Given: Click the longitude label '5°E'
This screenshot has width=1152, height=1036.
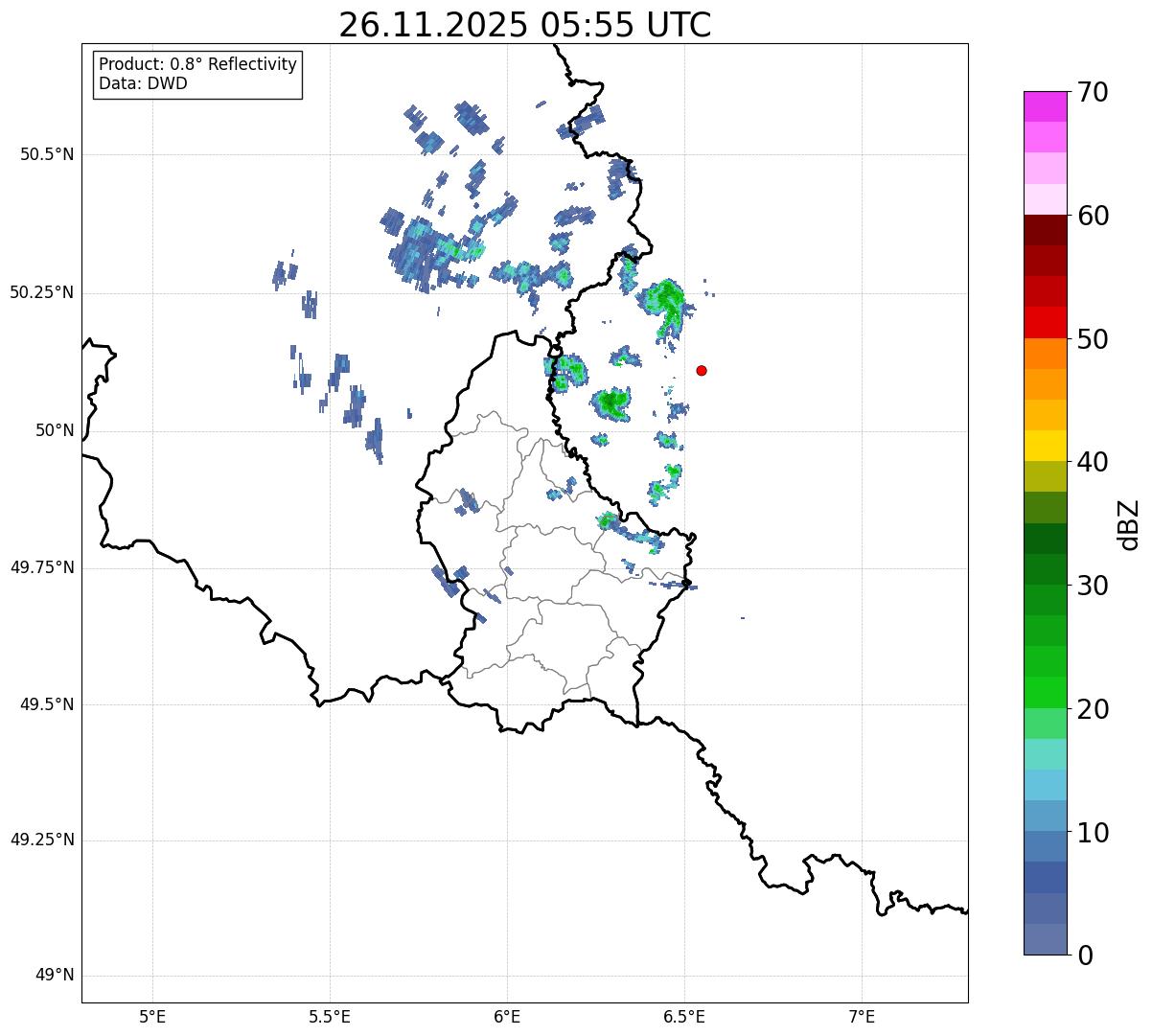Looking at the screenshot, I should 152,1017.
